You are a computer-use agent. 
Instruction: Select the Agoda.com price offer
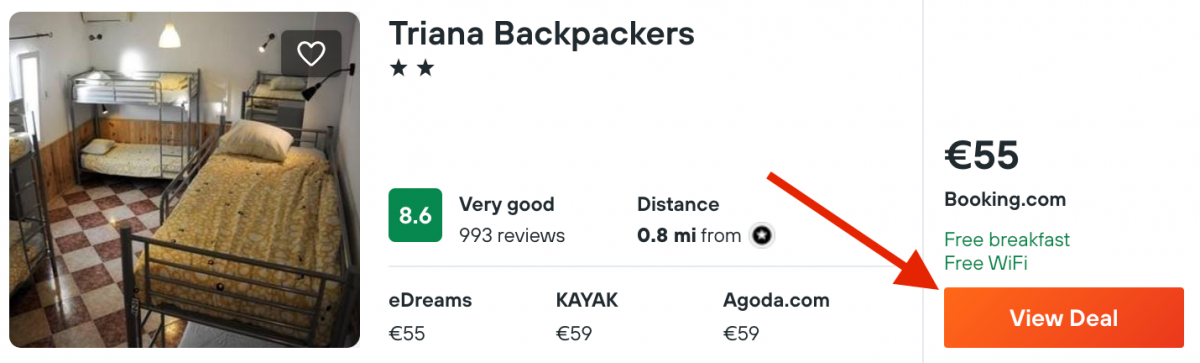point(776,317)
